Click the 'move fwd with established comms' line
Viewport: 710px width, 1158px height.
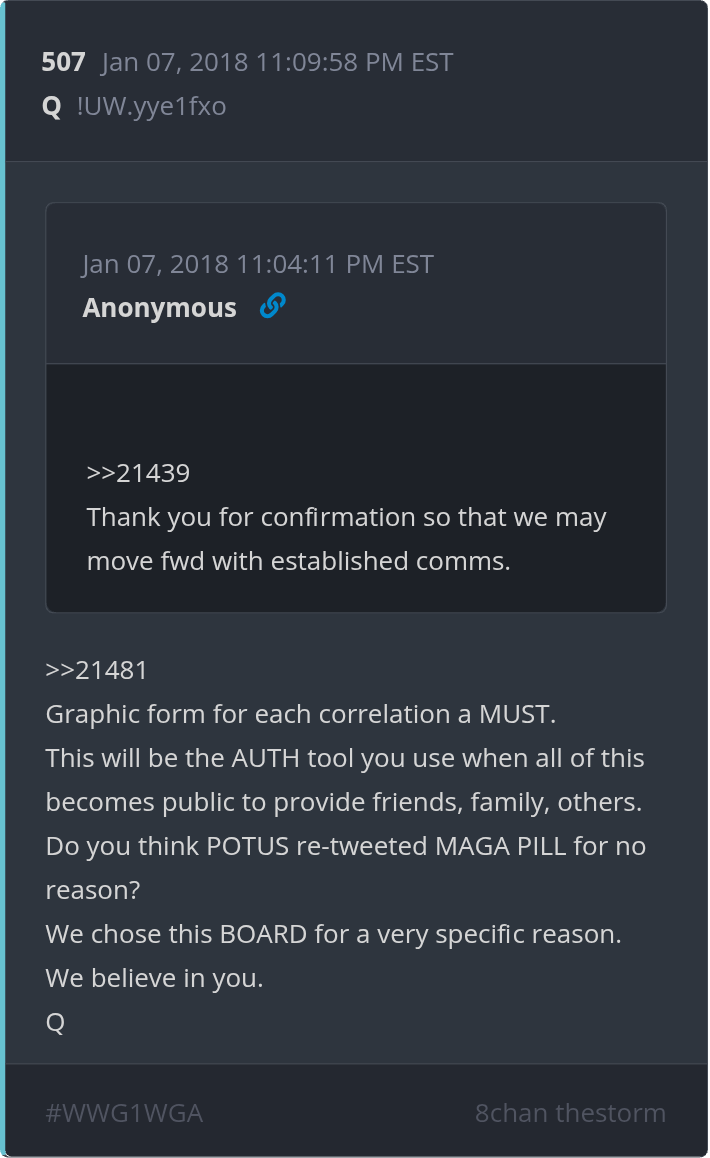click(x=298, y=561)
